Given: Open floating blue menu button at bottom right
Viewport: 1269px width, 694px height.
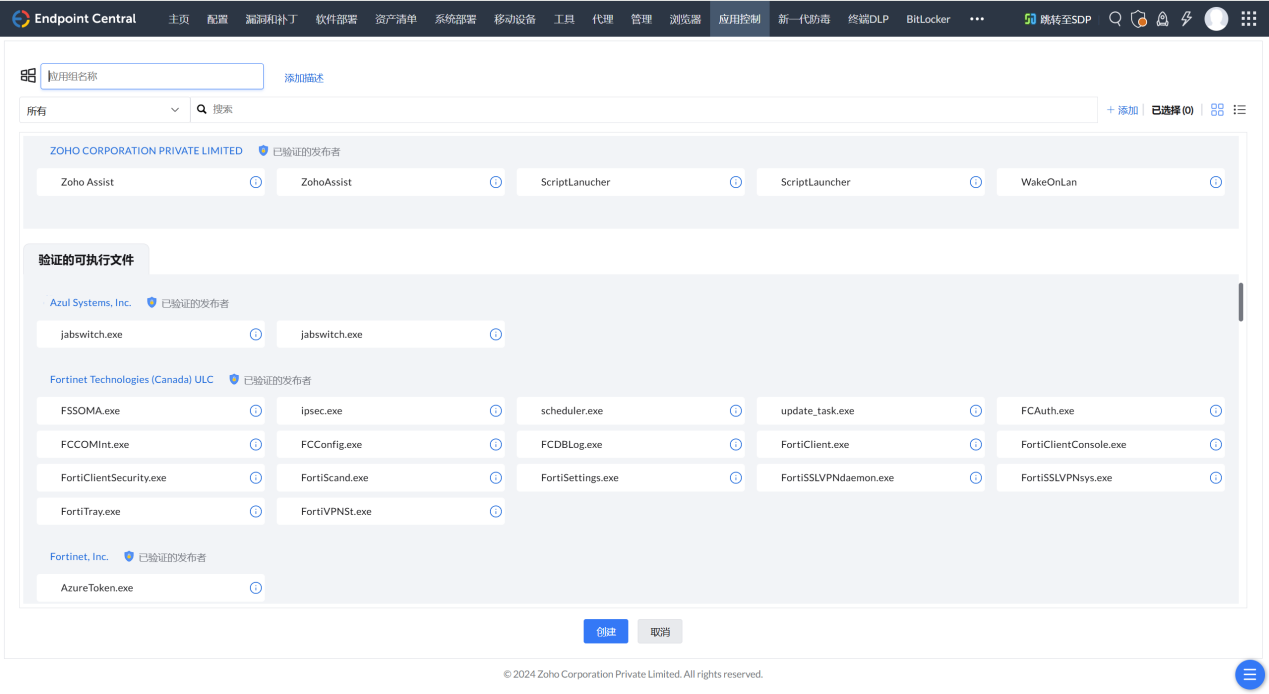Looking at the screenshot, I should (x=1249, y=675).
